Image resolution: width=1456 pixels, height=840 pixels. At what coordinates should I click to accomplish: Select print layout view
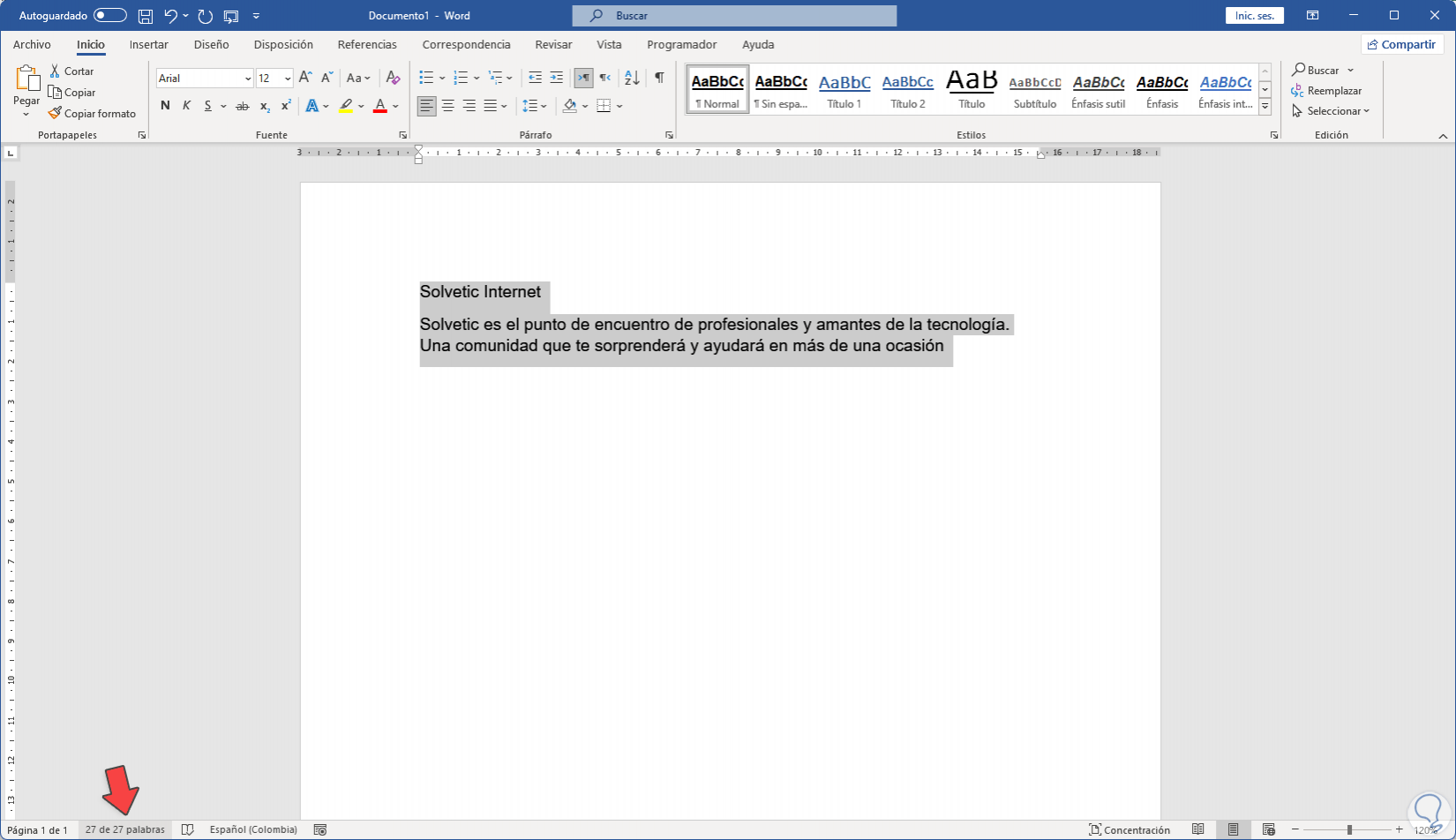coord(1234,829)
